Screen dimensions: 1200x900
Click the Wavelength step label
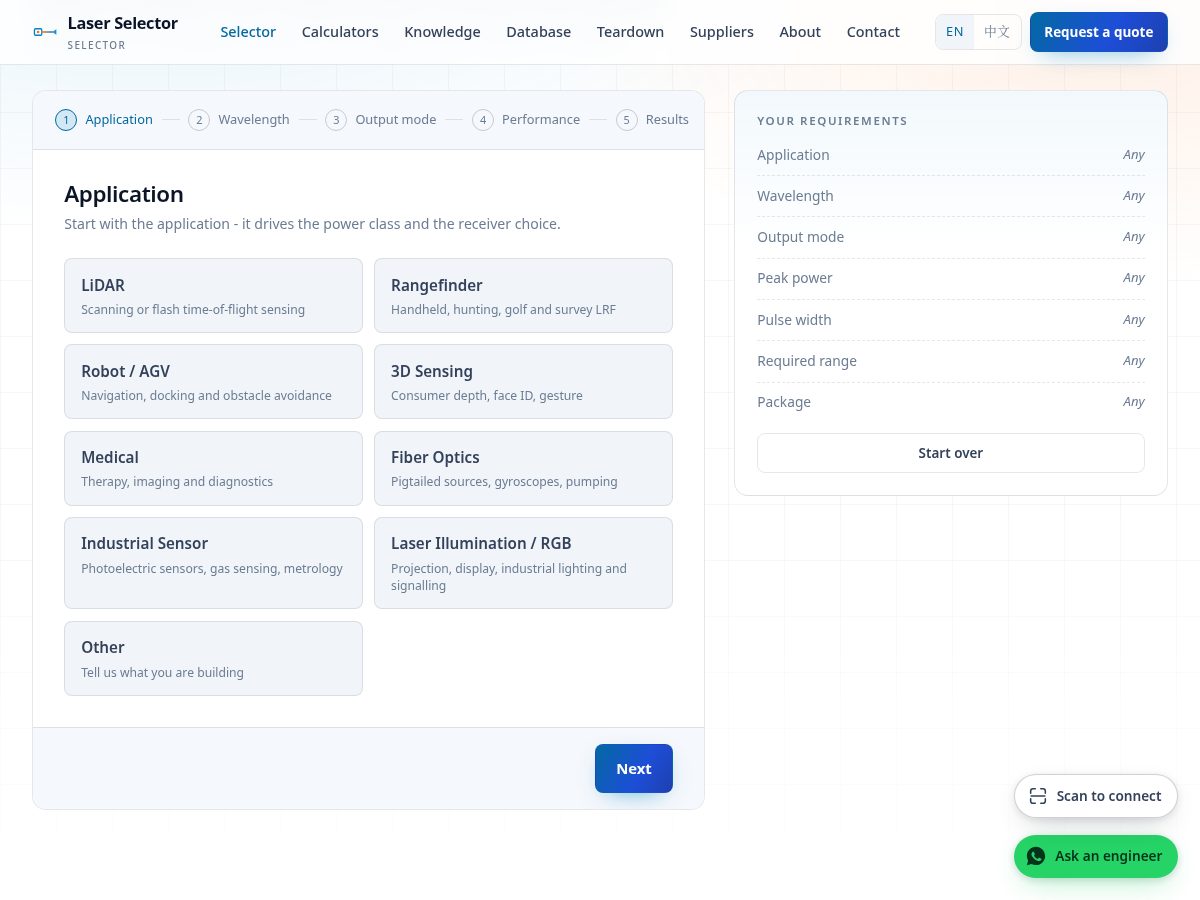254,120
